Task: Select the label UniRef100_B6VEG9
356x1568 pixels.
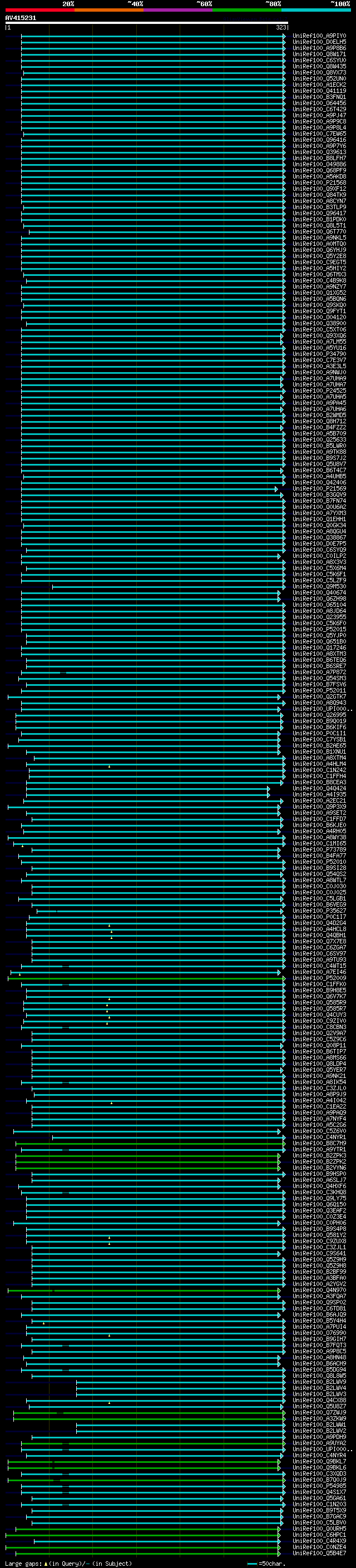Action: coord(319,904)
